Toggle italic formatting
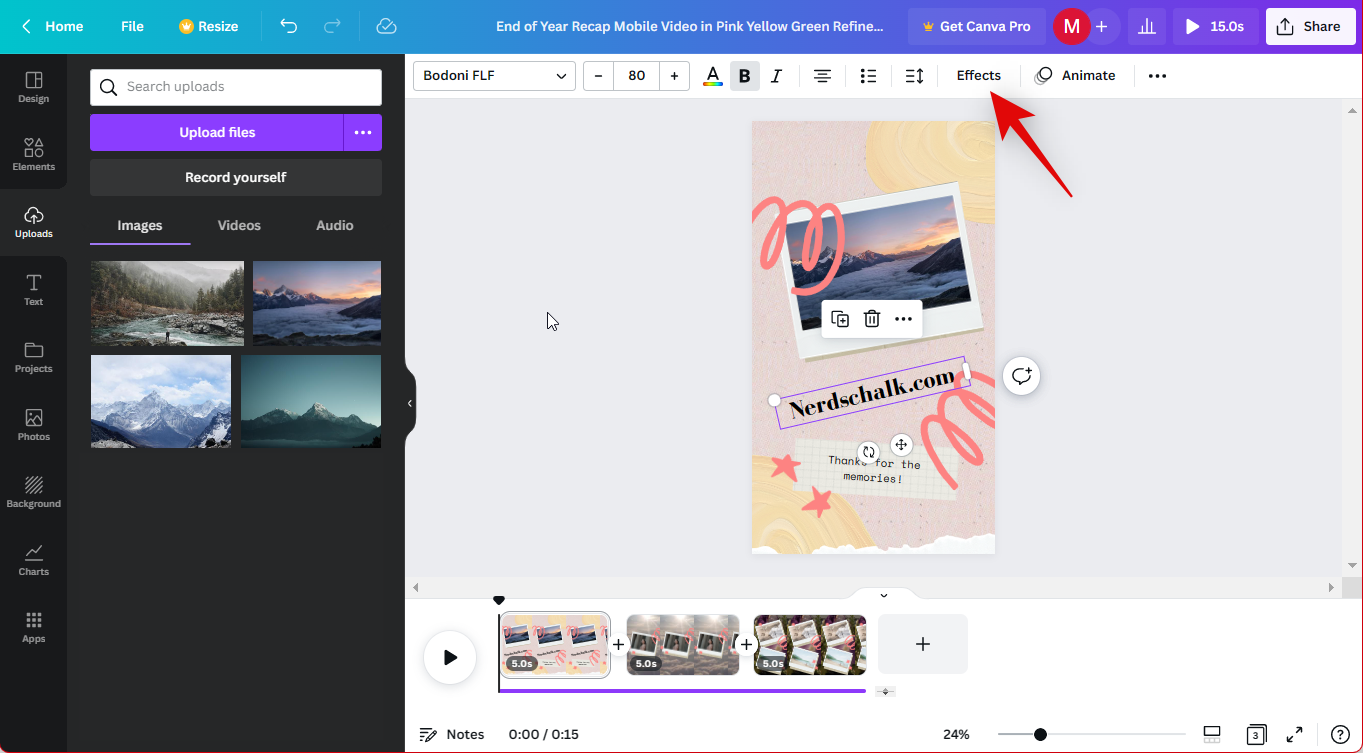Viewport: 1363px width, 753px height. [x=777, y=76]
